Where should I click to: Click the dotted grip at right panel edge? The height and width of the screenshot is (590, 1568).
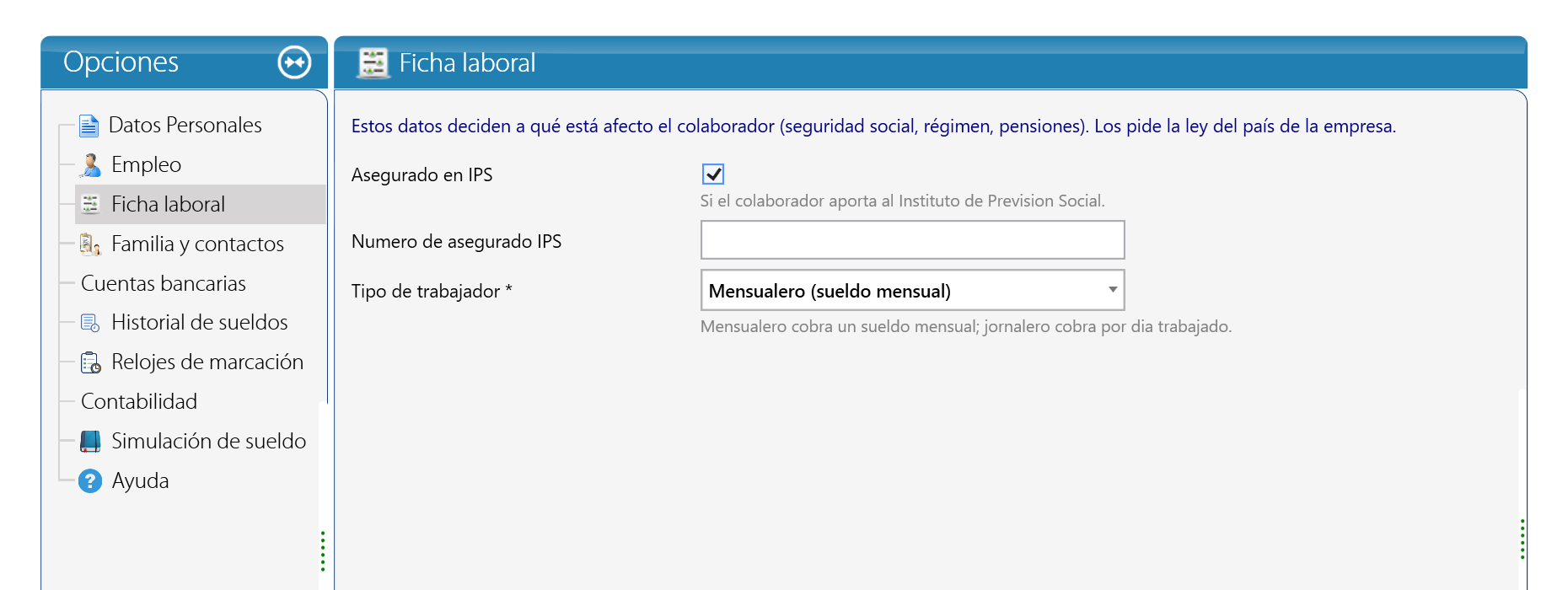pyautogui.click(x=1522, y=539)
